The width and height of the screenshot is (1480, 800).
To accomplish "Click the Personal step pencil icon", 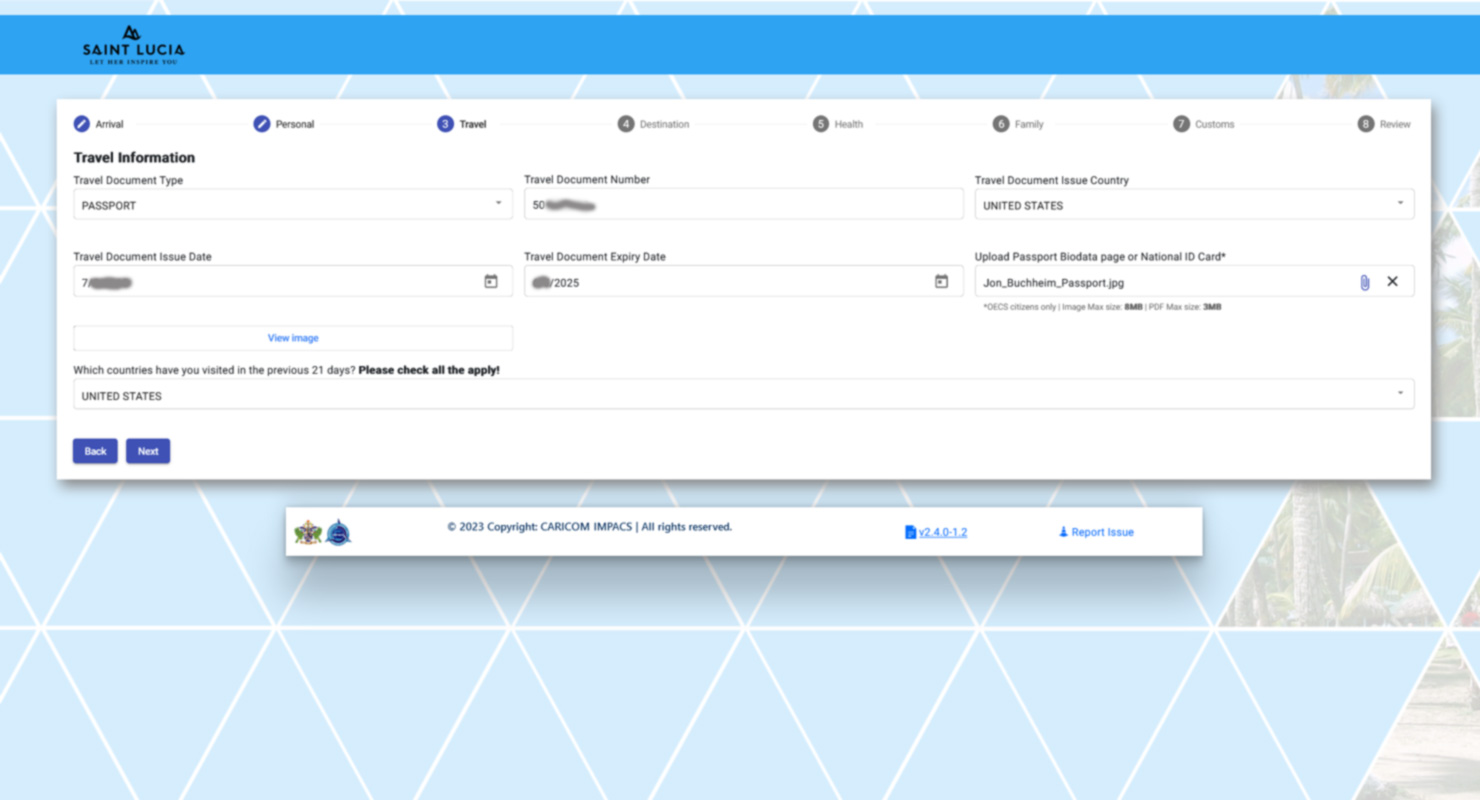I will click(262, 124).
